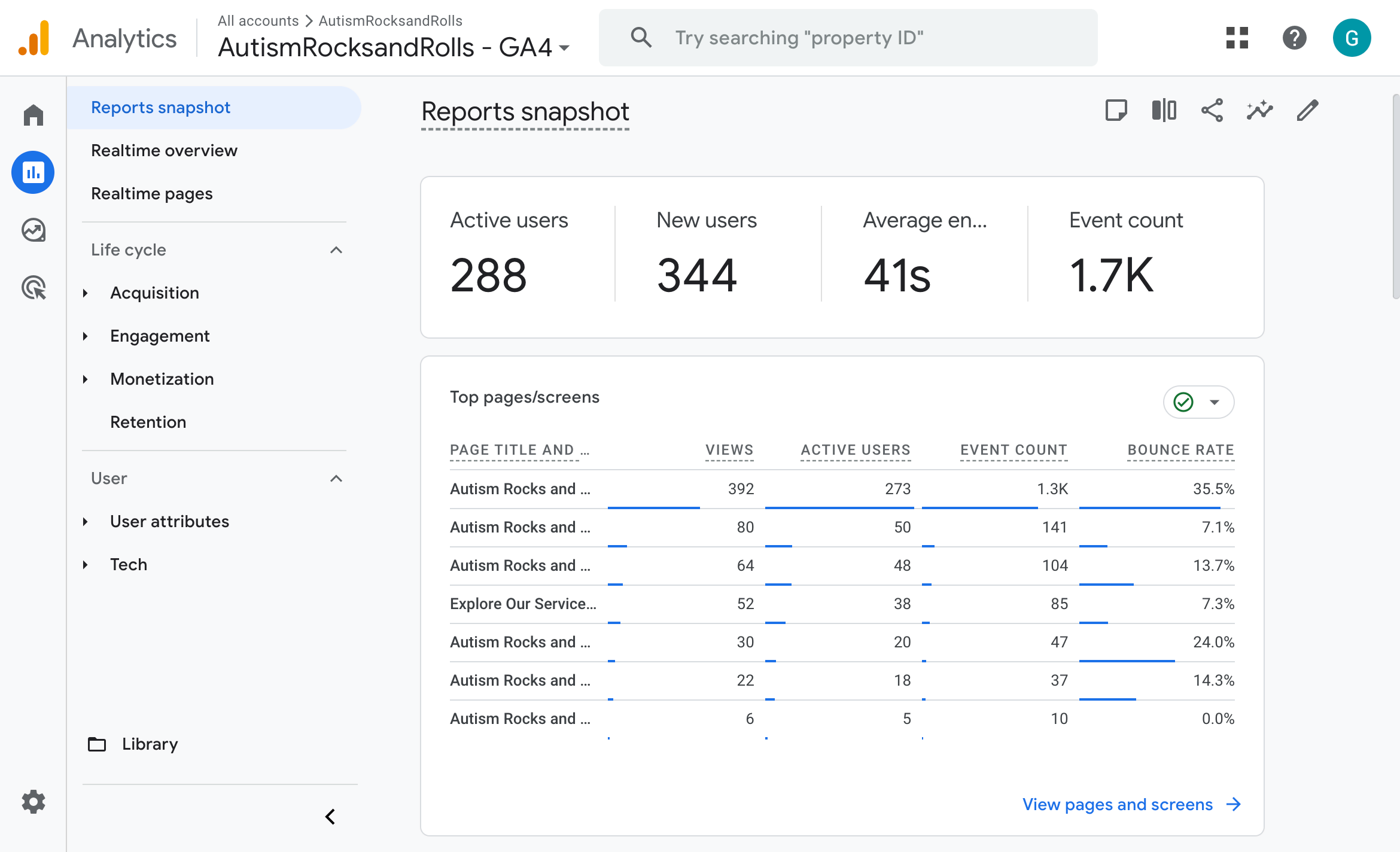Click the 0.0% bounce rate value
This screenshot has height=852, width=1400.
1218,719
